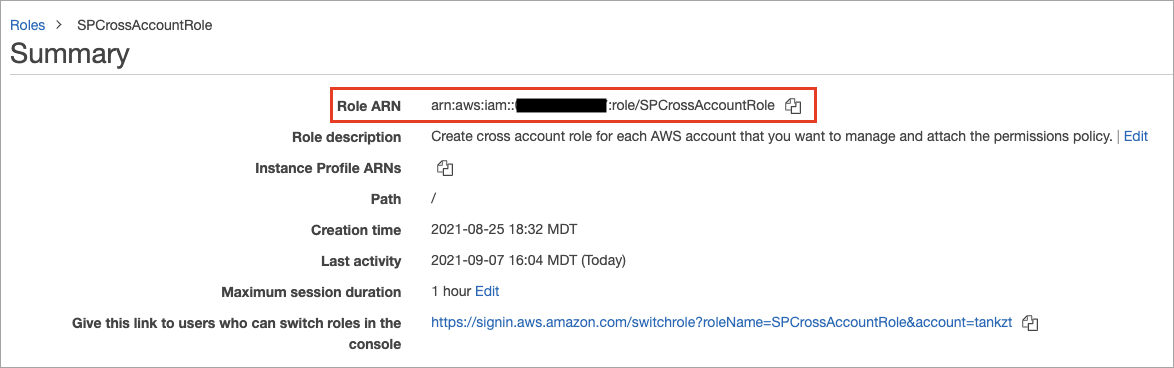Copy the Instance Profile ARNs value
The image size is (1174, 368).
[x=445, y=168]
